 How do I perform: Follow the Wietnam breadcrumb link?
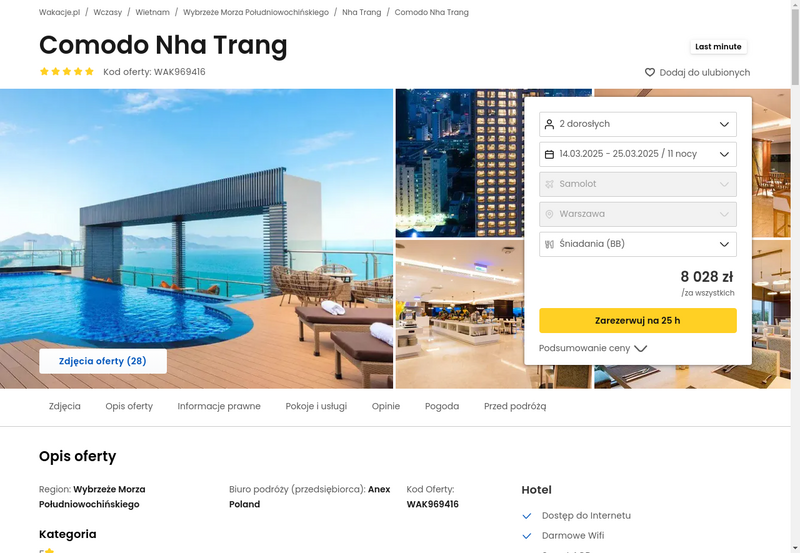point(153,12)
